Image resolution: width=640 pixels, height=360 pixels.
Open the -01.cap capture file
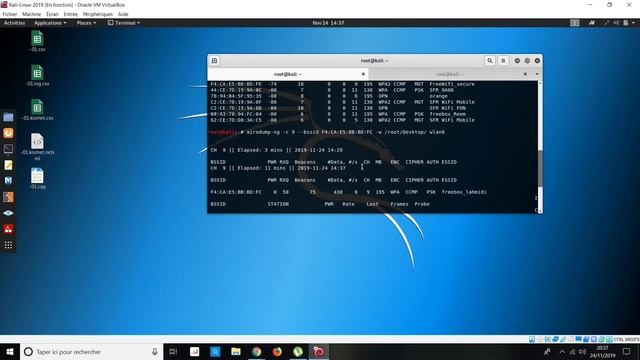(x=37, y=178)
